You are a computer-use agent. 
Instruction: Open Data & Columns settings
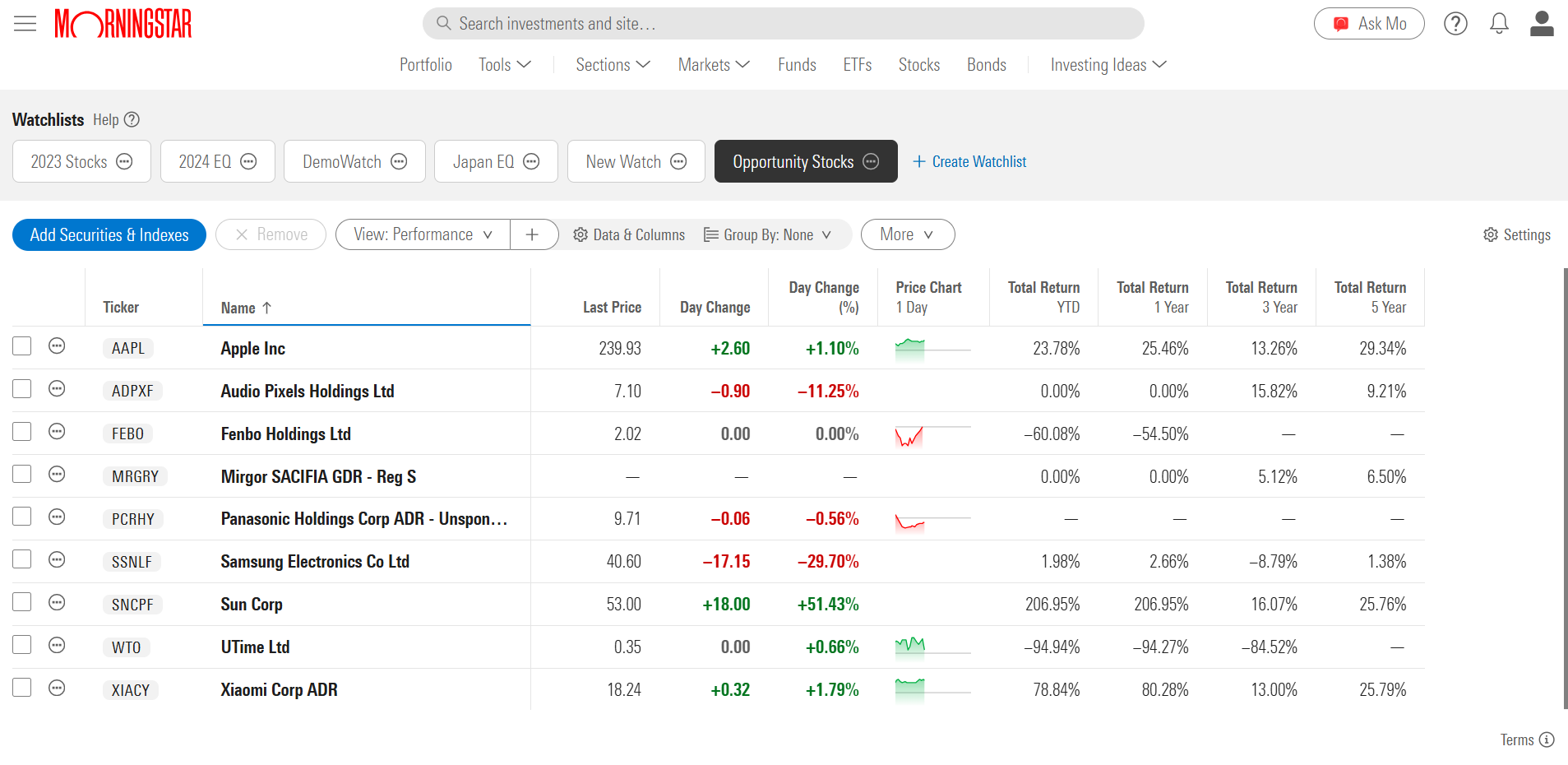pyautogui.click(x=628, y=234)
